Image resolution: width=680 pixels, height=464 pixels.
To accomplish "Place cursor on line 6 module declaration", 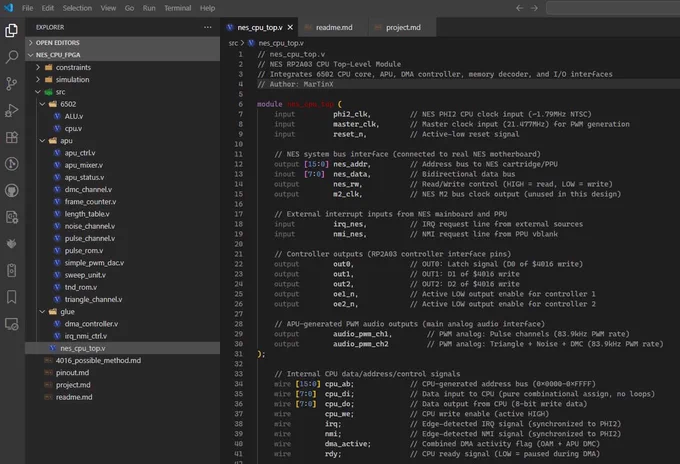I will coord(299,104).
